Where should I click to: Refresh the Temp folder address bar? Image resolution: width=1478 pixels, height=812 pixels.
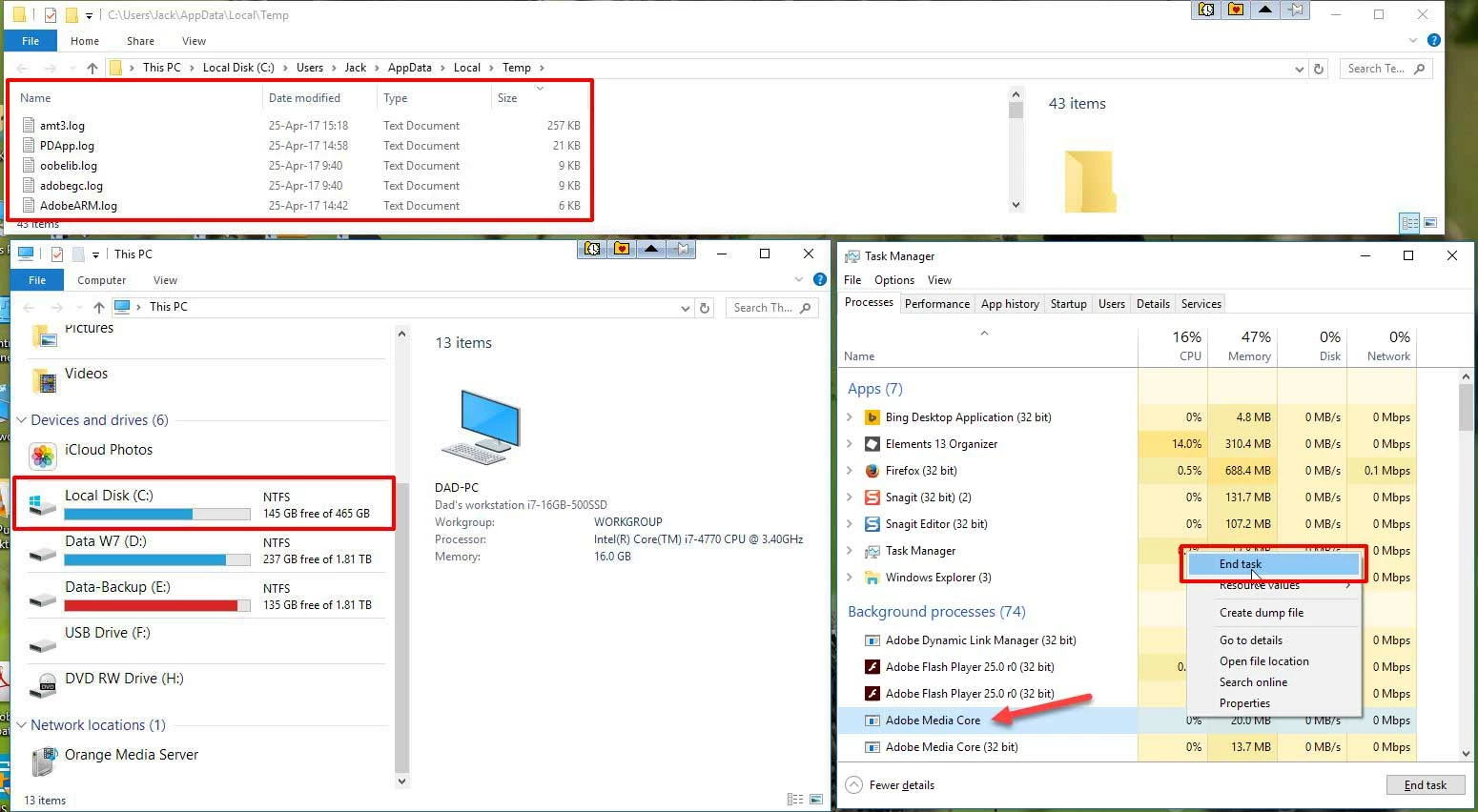1319,69
